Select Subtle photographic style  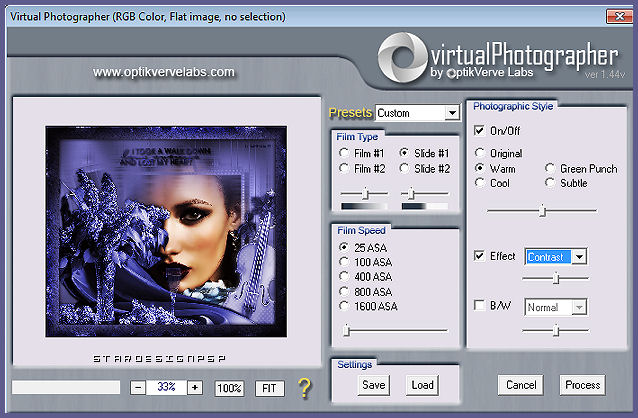(x=550, y=183)
